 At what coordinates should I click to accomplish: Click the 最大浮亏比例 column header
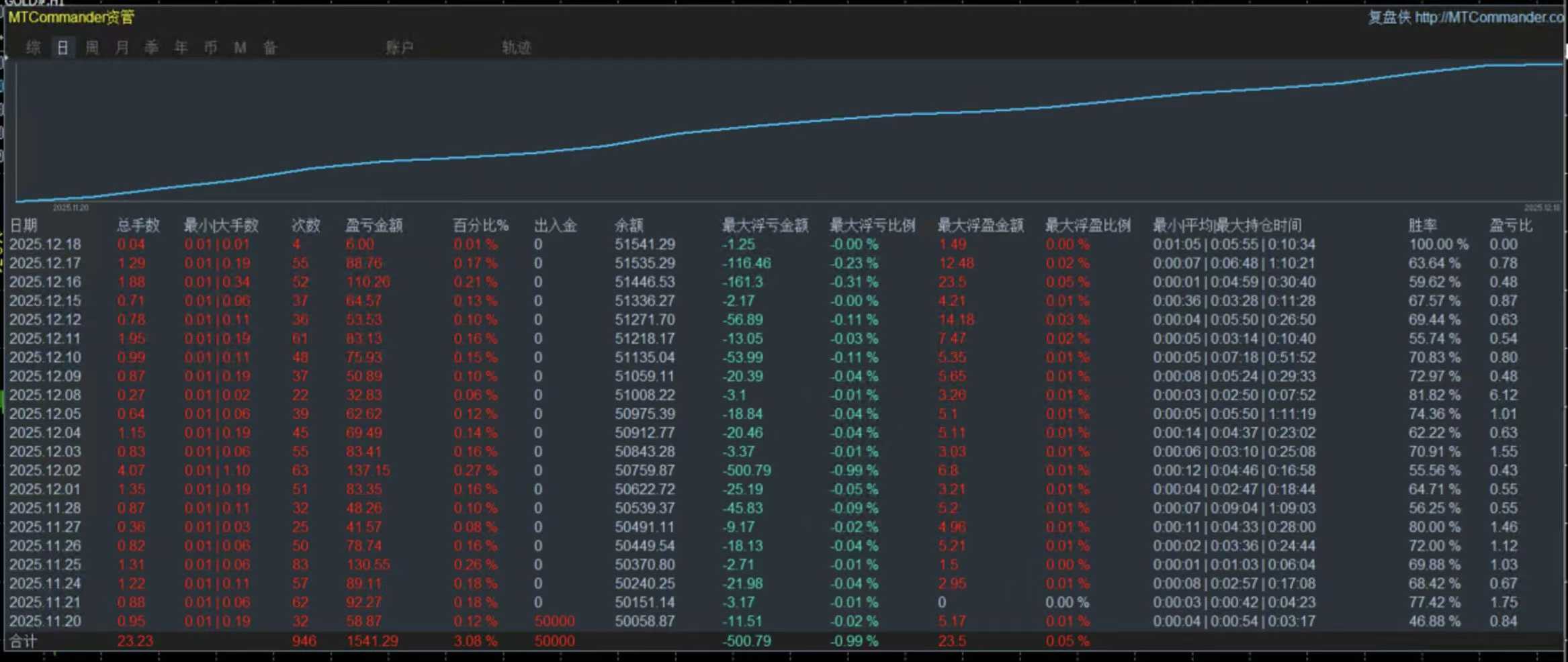coord(873,226)
